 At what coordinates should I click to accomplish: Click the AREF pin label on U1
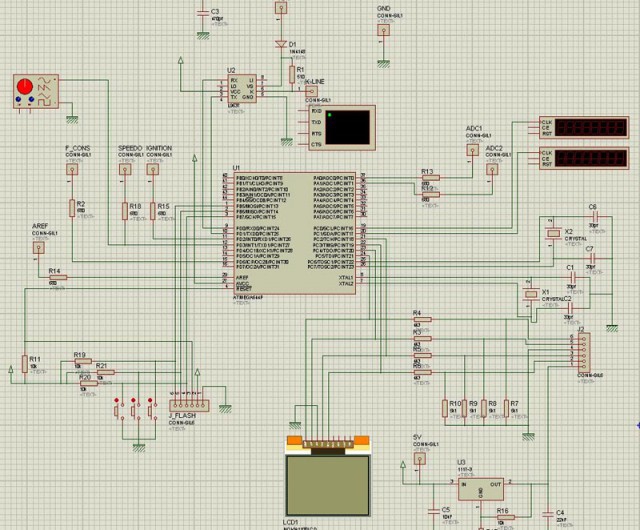click(x=242, y=278)
